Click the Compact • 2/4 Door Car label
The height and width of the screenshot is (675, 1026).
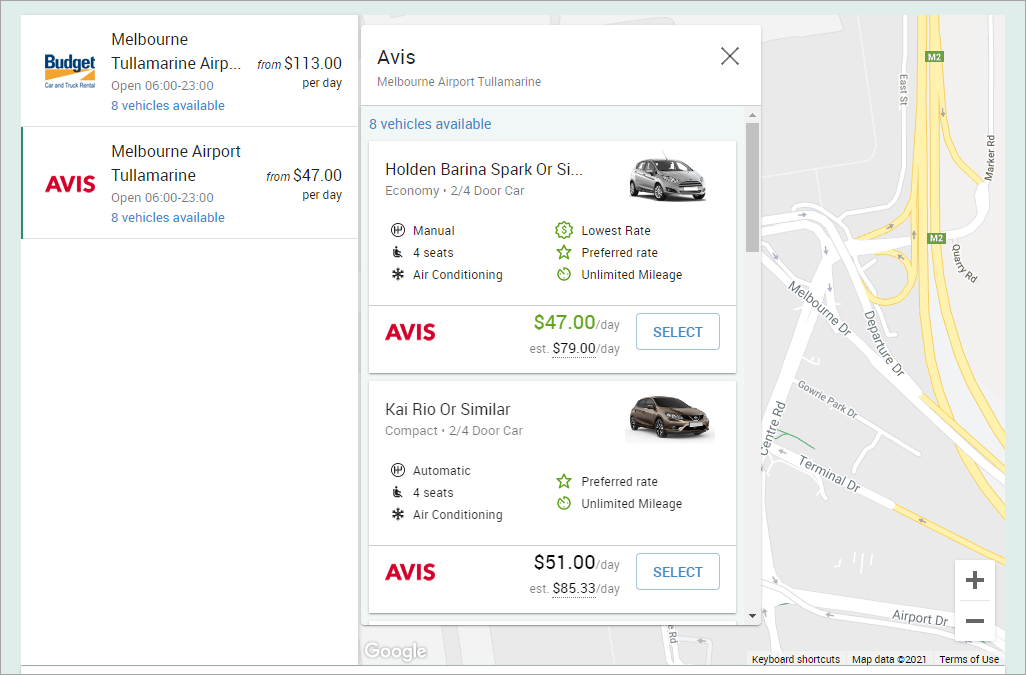tap(454, 431)
